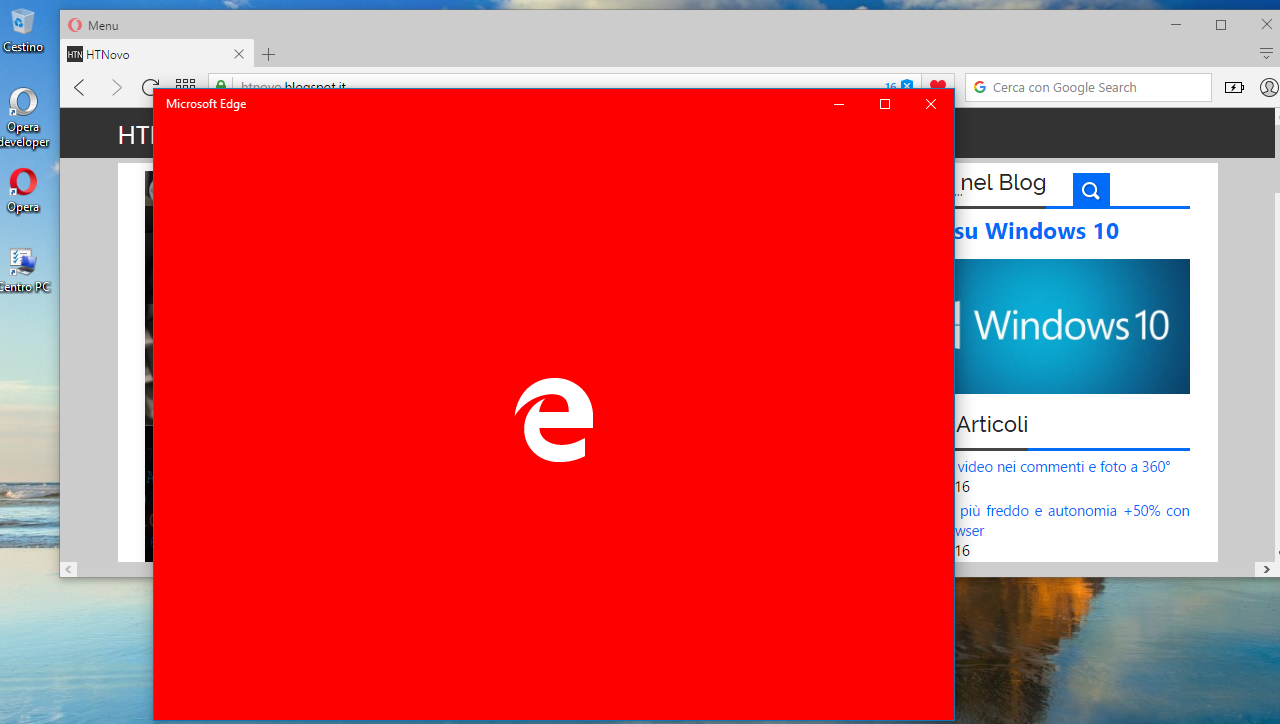This screenshot has width=1280, height=724.
Task: Toggle the battery saver icon in Opera
Action: (x=1235, y=87)
